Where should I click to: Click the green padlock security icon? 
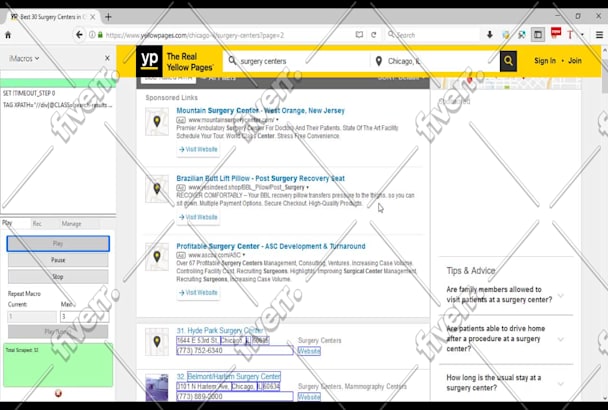[100, 35]
